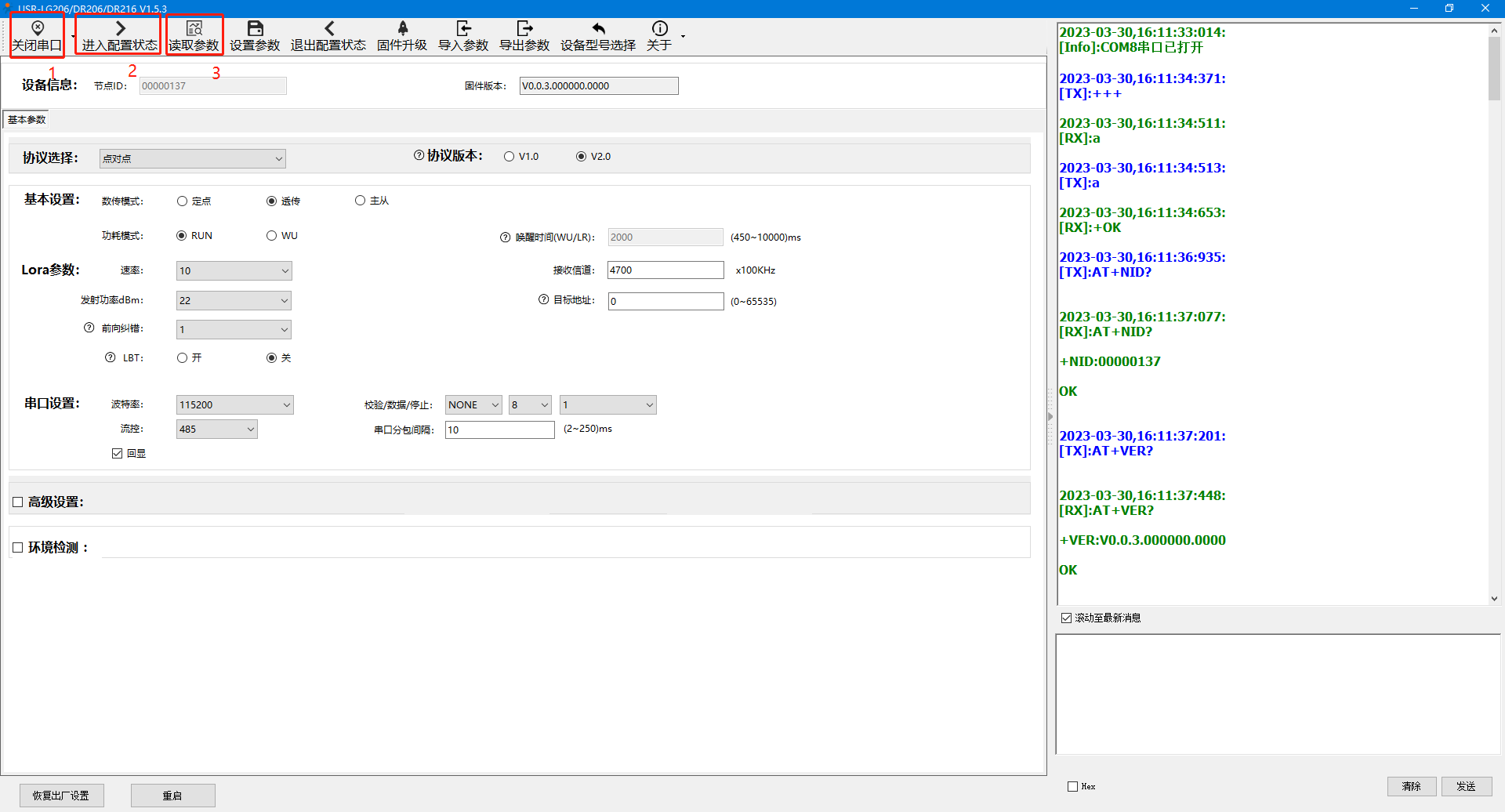Toggle the Hex send checkbox
The image size is (1505, 812).
(1072, 786)
